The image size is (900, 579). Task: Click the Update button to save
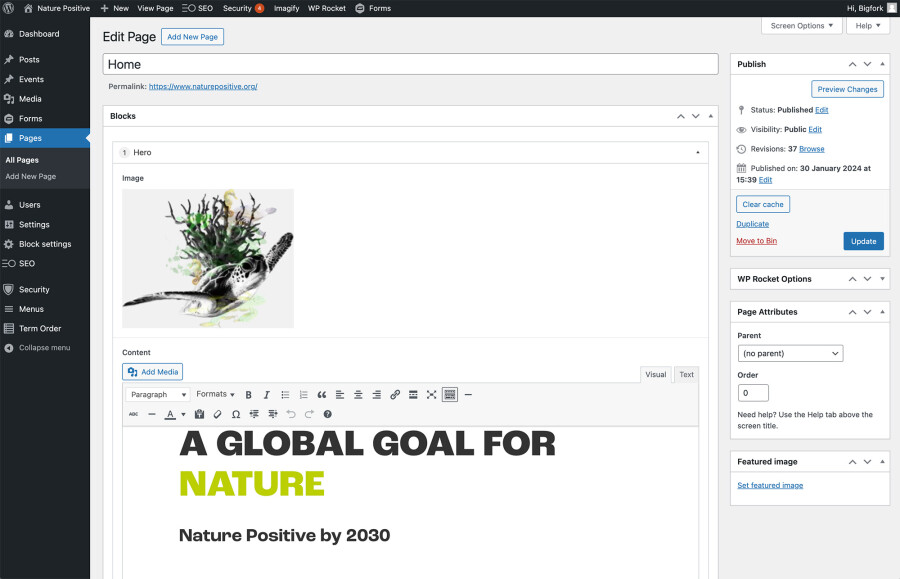pos(861,241)
